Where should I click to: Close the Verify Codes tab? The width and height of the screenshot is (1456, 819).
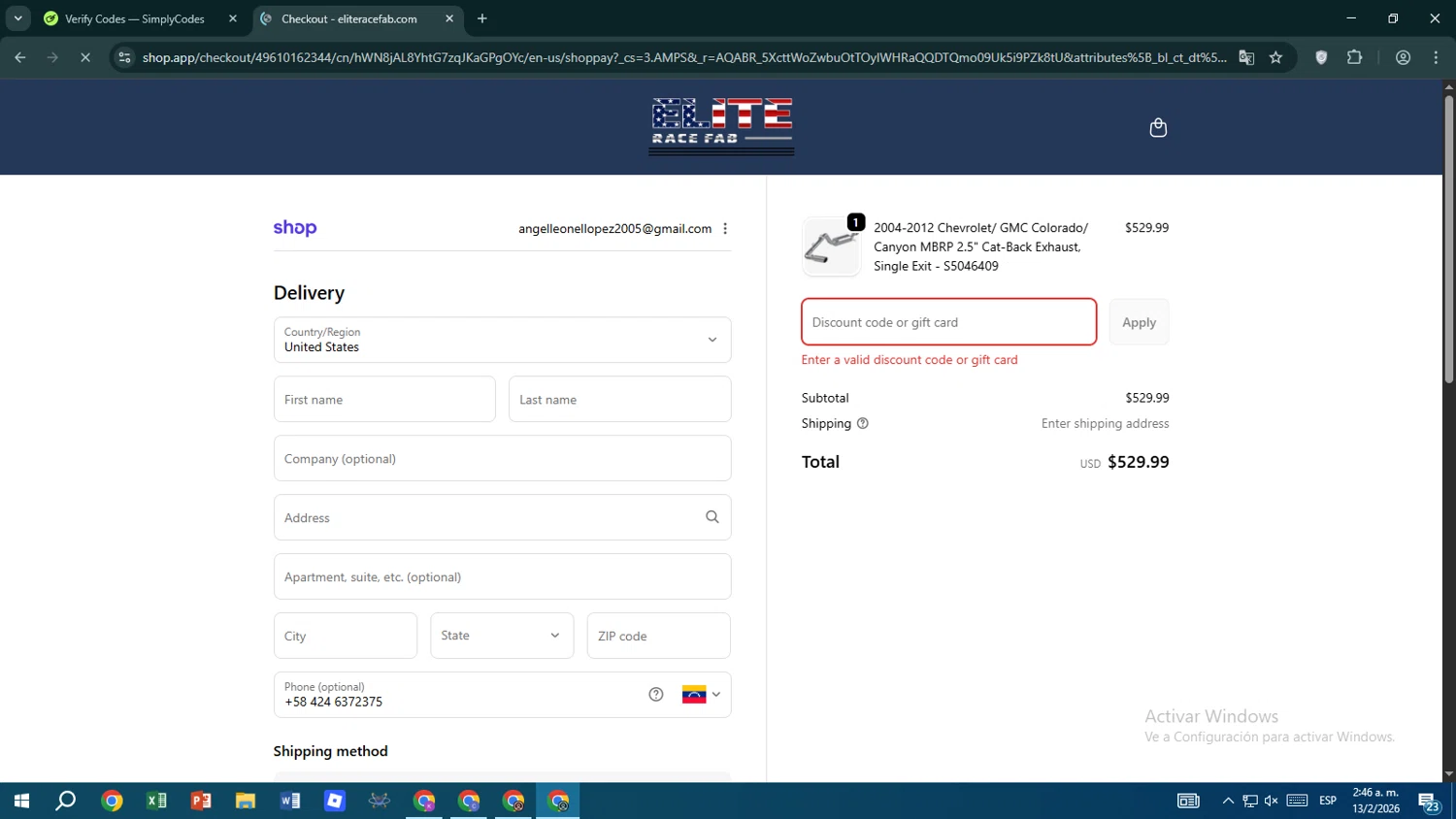point(233,18)
